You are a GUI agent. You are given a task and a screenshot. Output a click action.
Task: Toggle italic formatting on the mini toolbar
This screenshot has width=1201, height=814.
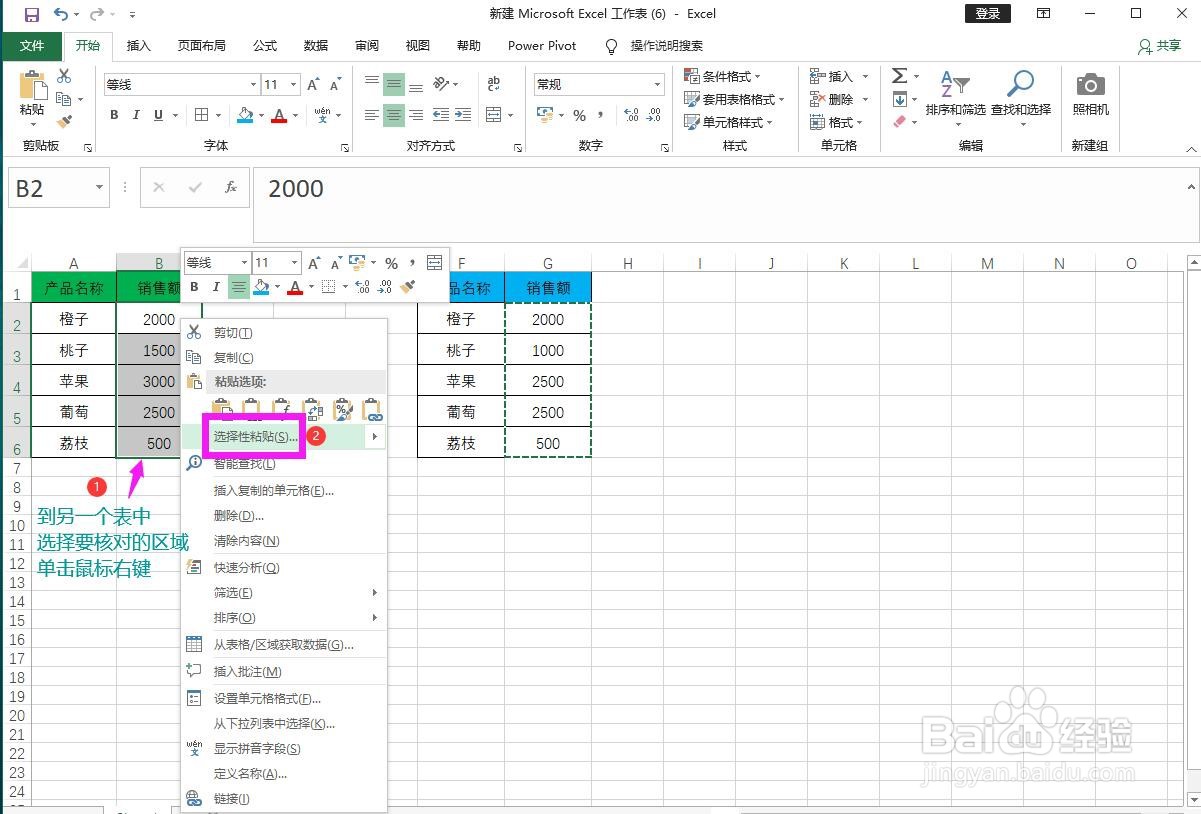click(216, 286)
